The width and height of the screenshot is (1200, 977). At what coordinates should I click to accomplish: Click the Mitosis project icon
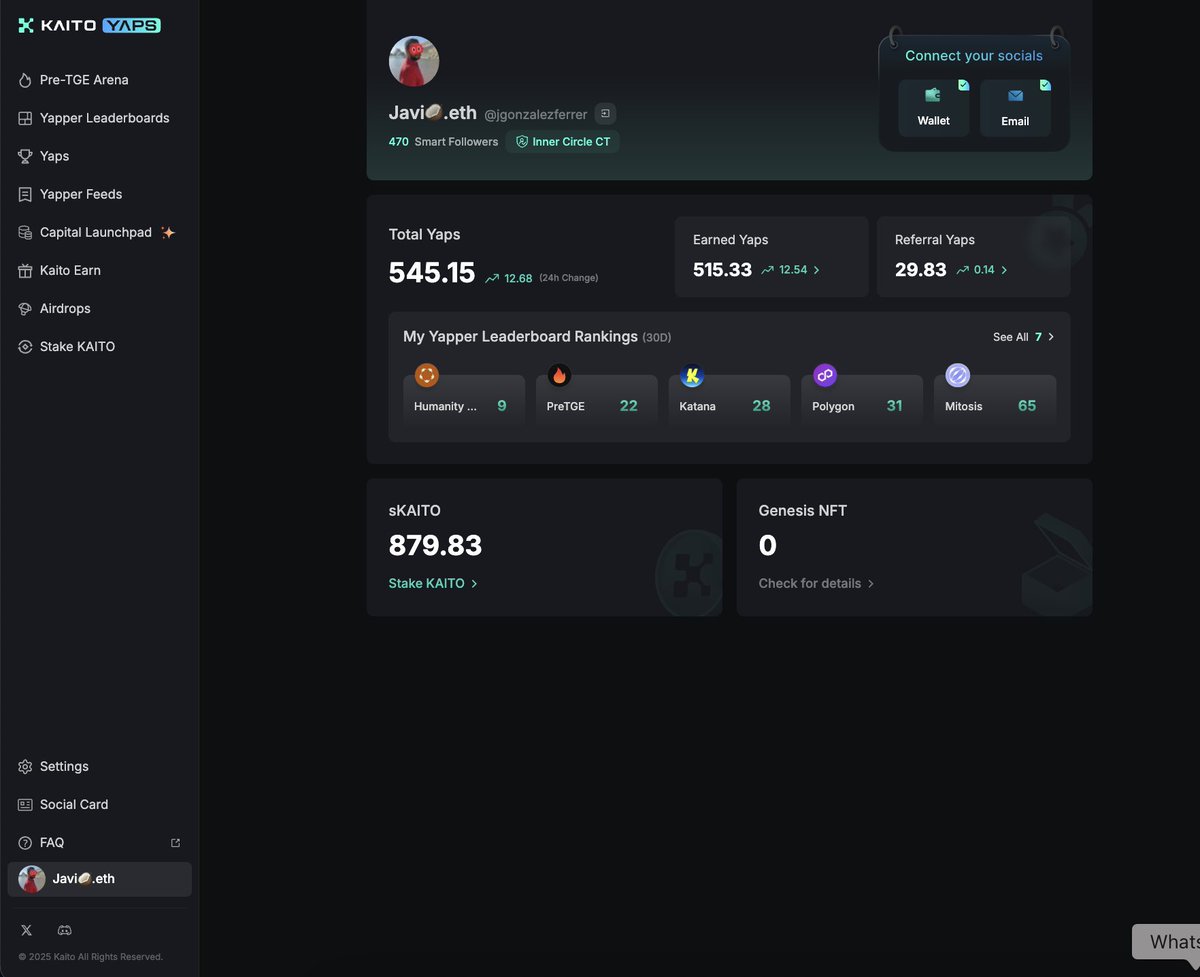pos(958,376)
